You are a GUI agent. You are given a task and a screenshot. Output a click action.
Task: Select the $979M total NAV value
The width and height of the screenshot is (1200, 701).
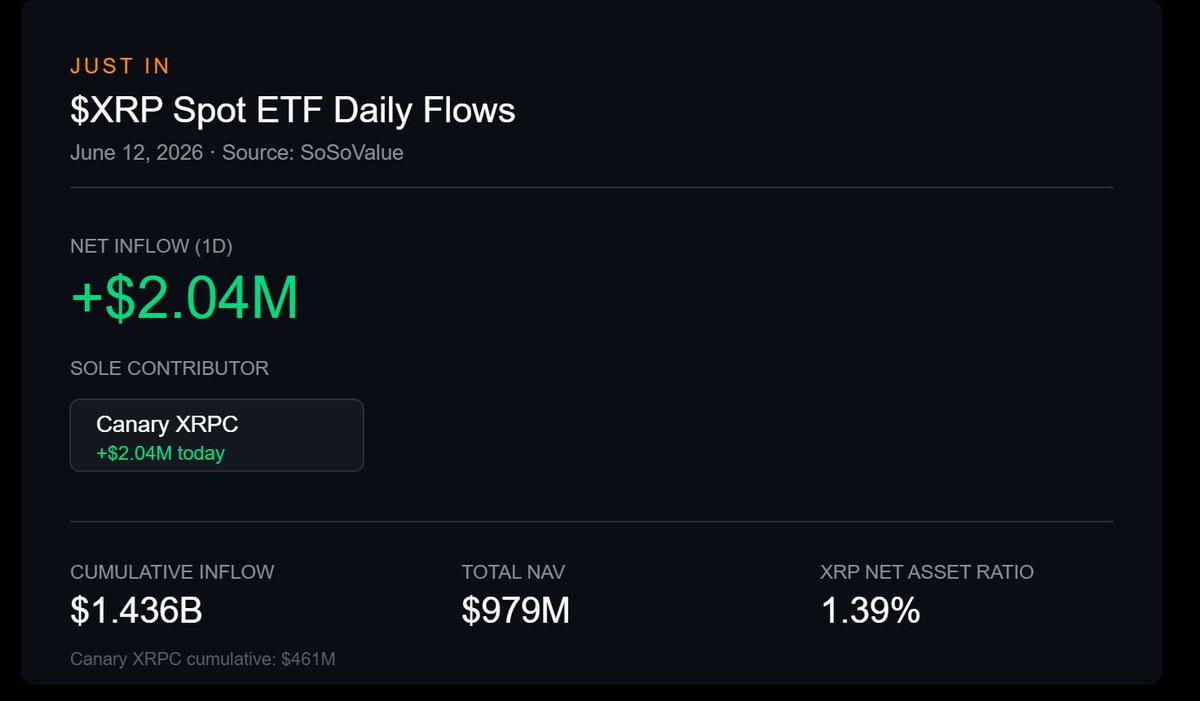point(516,610)
